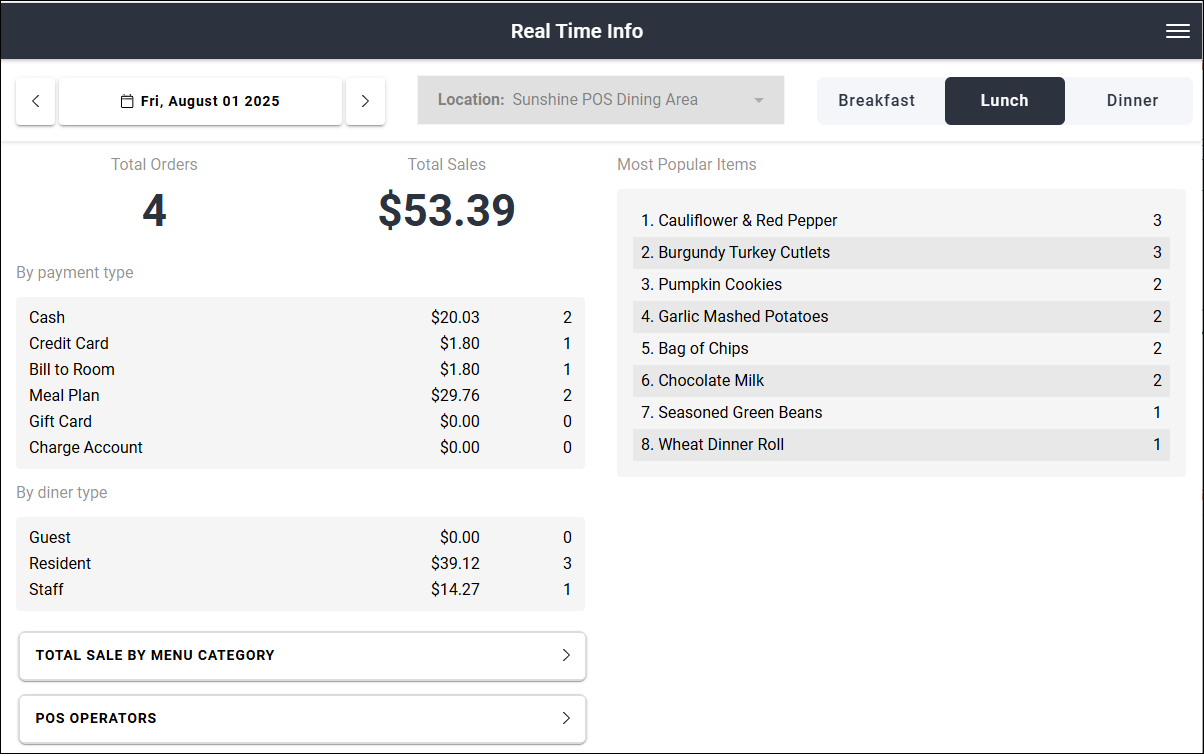Expand the Total Sale by Menu Category section
This screenshot has height=754, width=1204.
(x=302, y=656)
